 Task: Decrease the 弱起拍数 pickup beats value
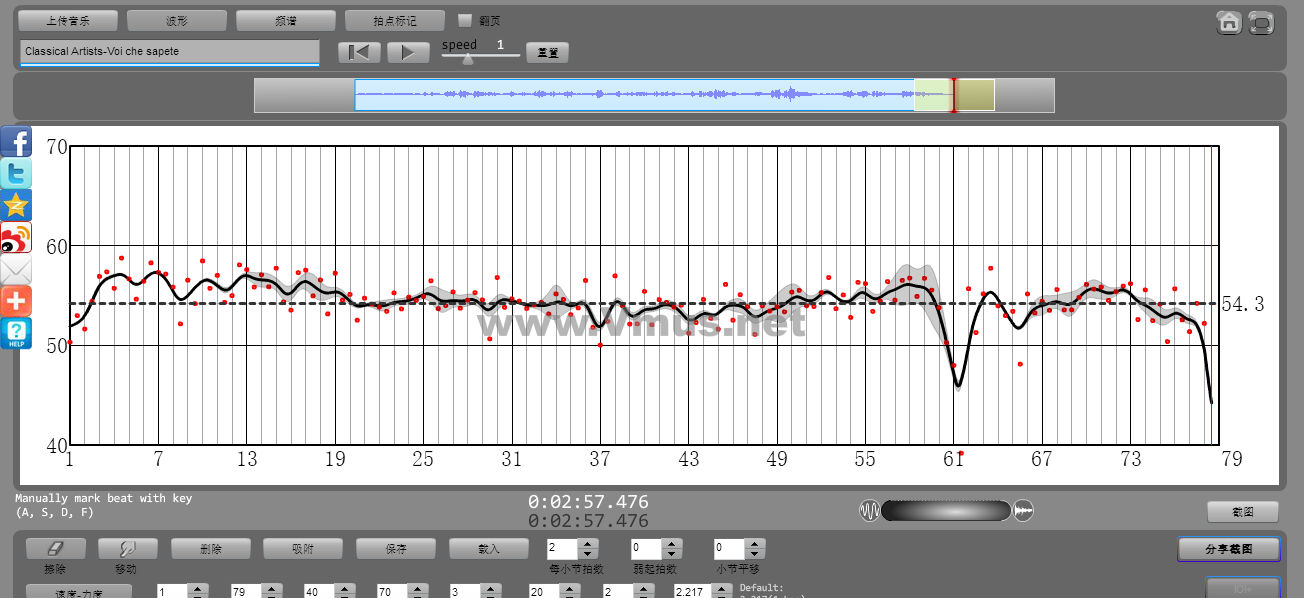[672, 554]
